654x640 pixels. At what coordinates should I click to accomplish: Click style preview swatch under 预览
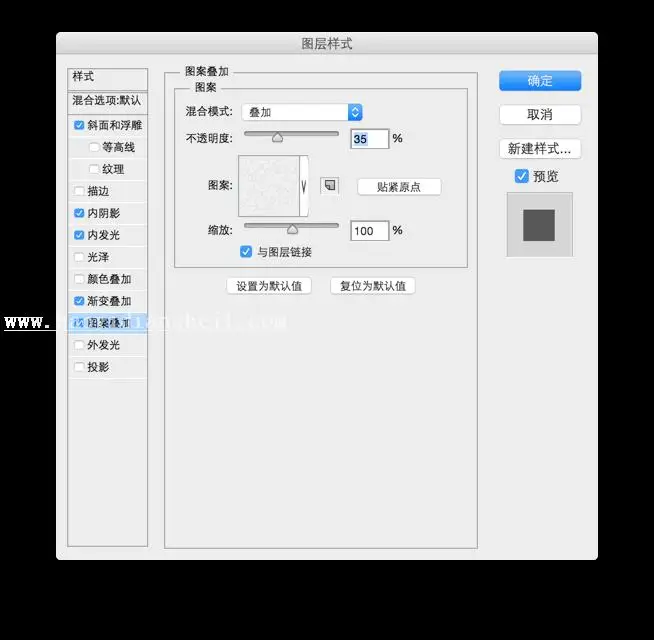(539, 224)
